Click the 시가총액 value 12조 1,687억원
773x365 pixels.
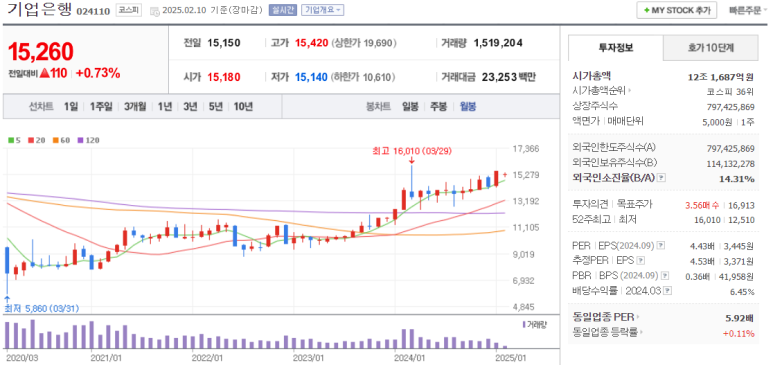721,76
